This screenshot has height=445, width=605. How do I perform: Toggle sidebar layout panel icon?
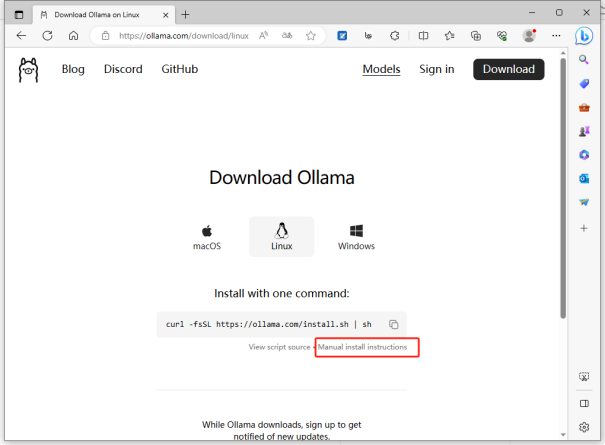point(584,404)
